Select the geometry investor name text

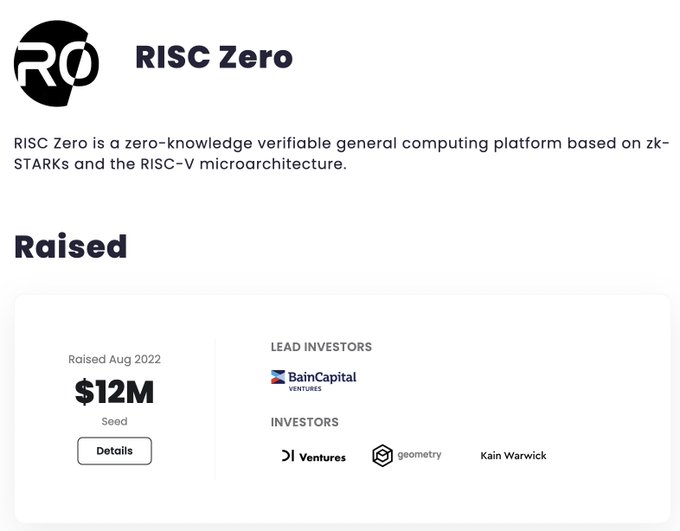[419, 455]
